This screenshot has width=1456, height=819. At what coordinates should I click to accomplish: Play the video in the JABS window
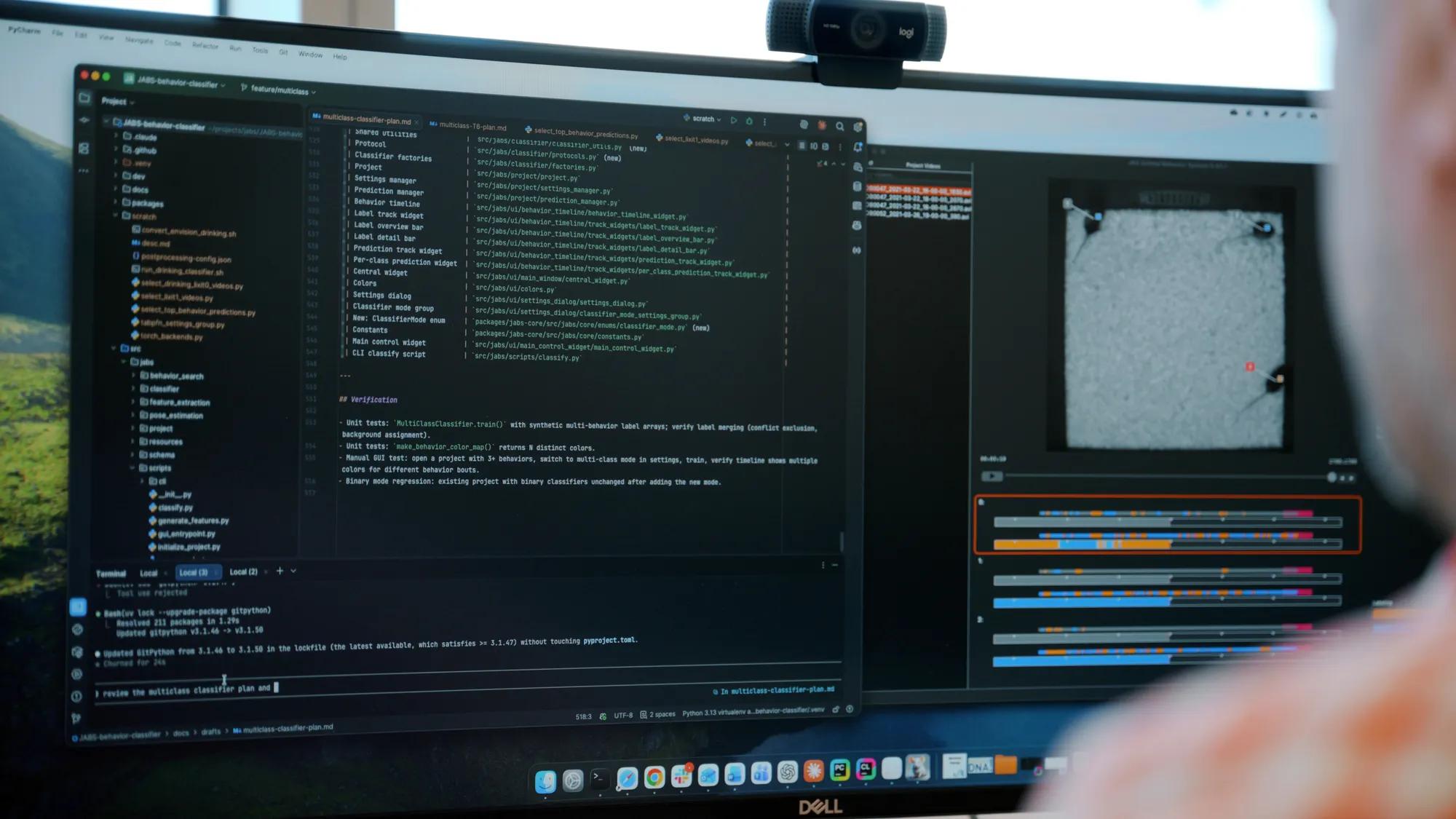992,476
